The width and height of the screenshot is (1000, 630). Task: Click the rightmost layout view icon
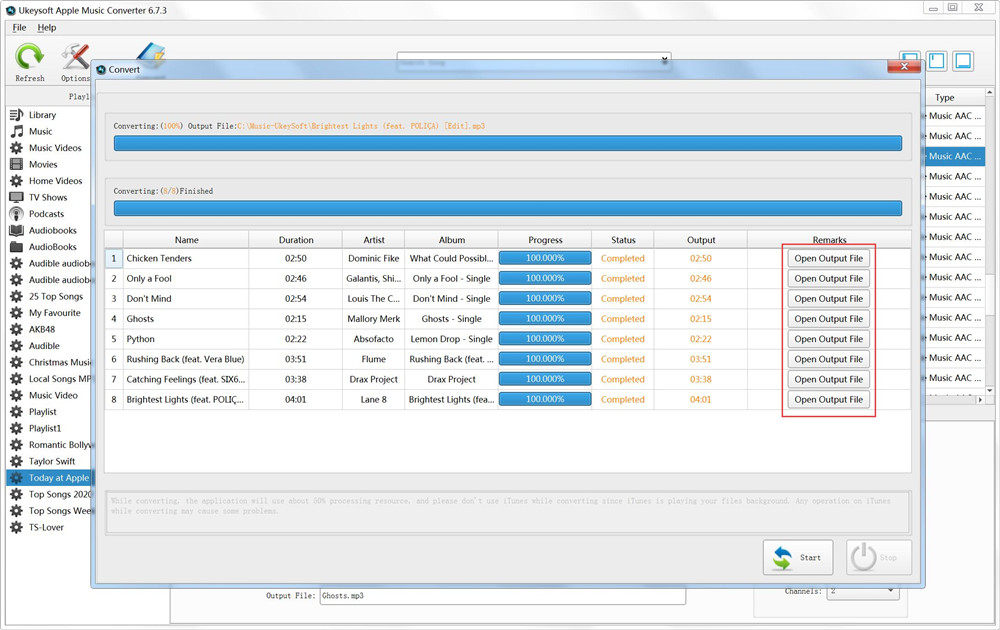click(963, 61)
